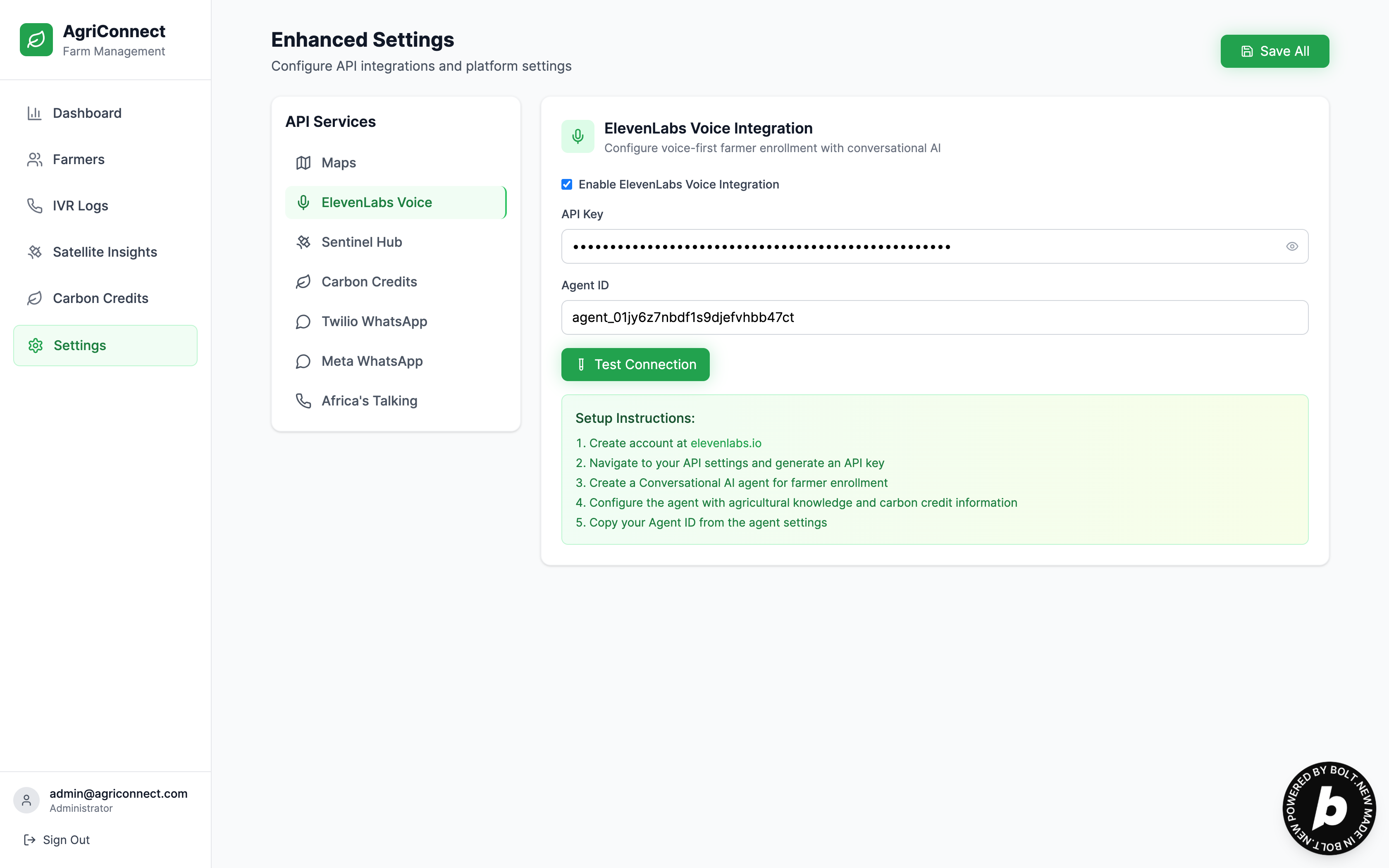Open the Farmers page in sidebar
The width and height of the screenshot is (1389, 868).
pyautogui.click(x=79, y=160)
